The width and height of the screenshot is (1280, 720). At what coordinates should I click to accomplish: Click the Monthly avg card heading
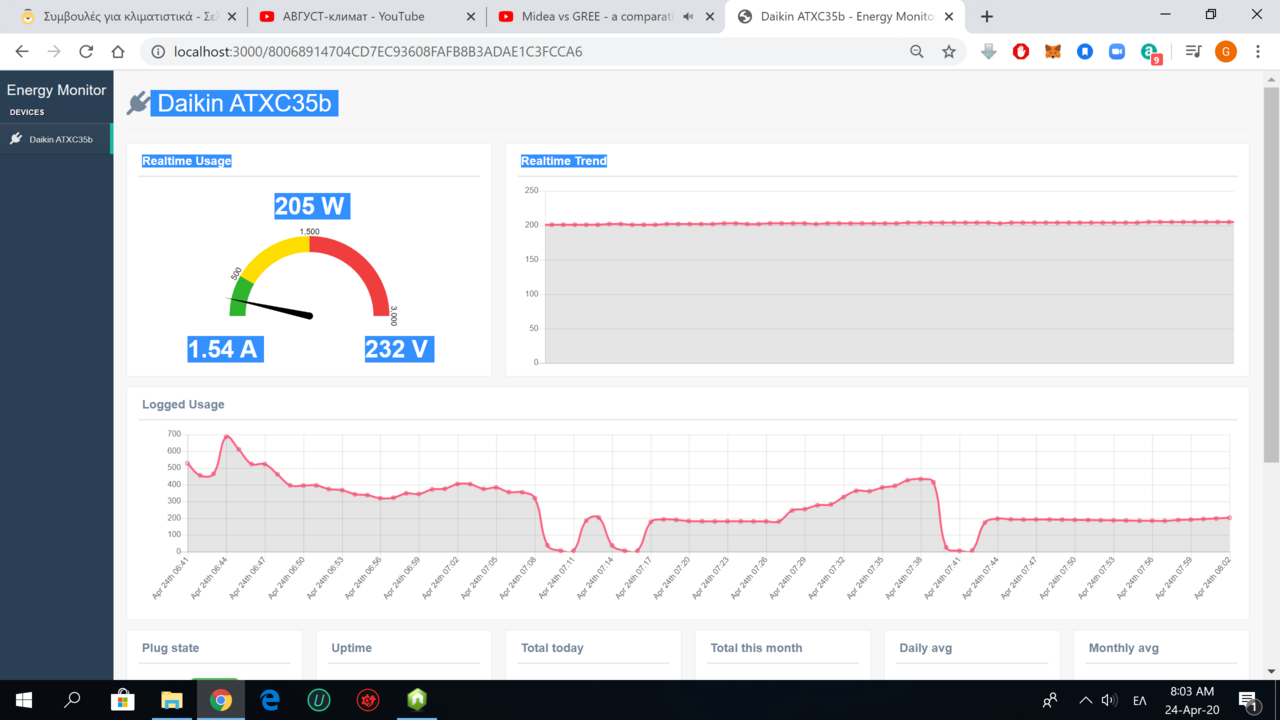point(1124,648)
